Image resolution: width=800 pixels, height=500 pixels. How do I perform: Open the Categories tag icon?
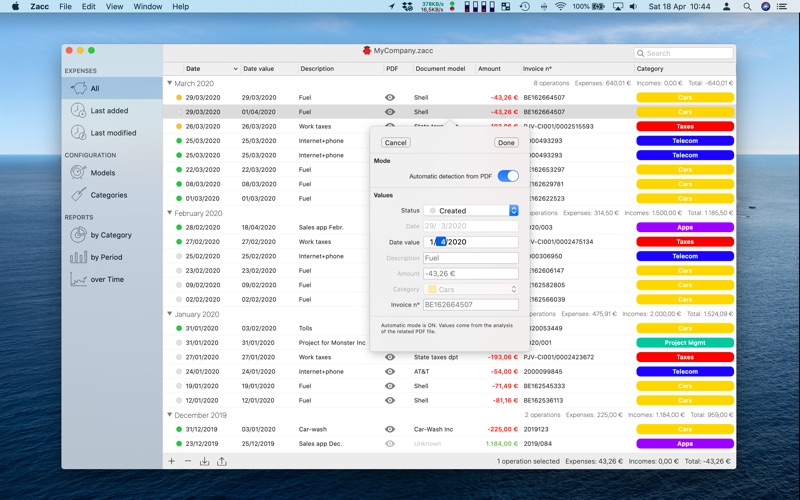point(78,195)
